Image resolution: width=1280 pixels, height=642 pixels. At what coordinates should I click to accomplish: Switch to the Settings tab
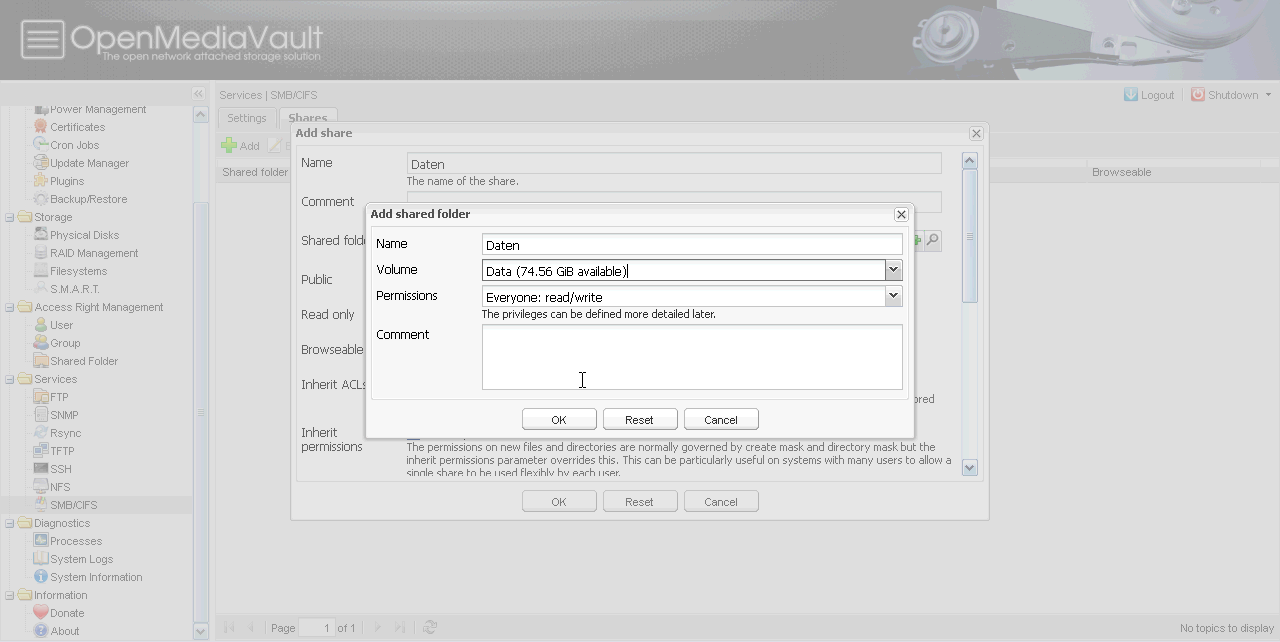246,118
